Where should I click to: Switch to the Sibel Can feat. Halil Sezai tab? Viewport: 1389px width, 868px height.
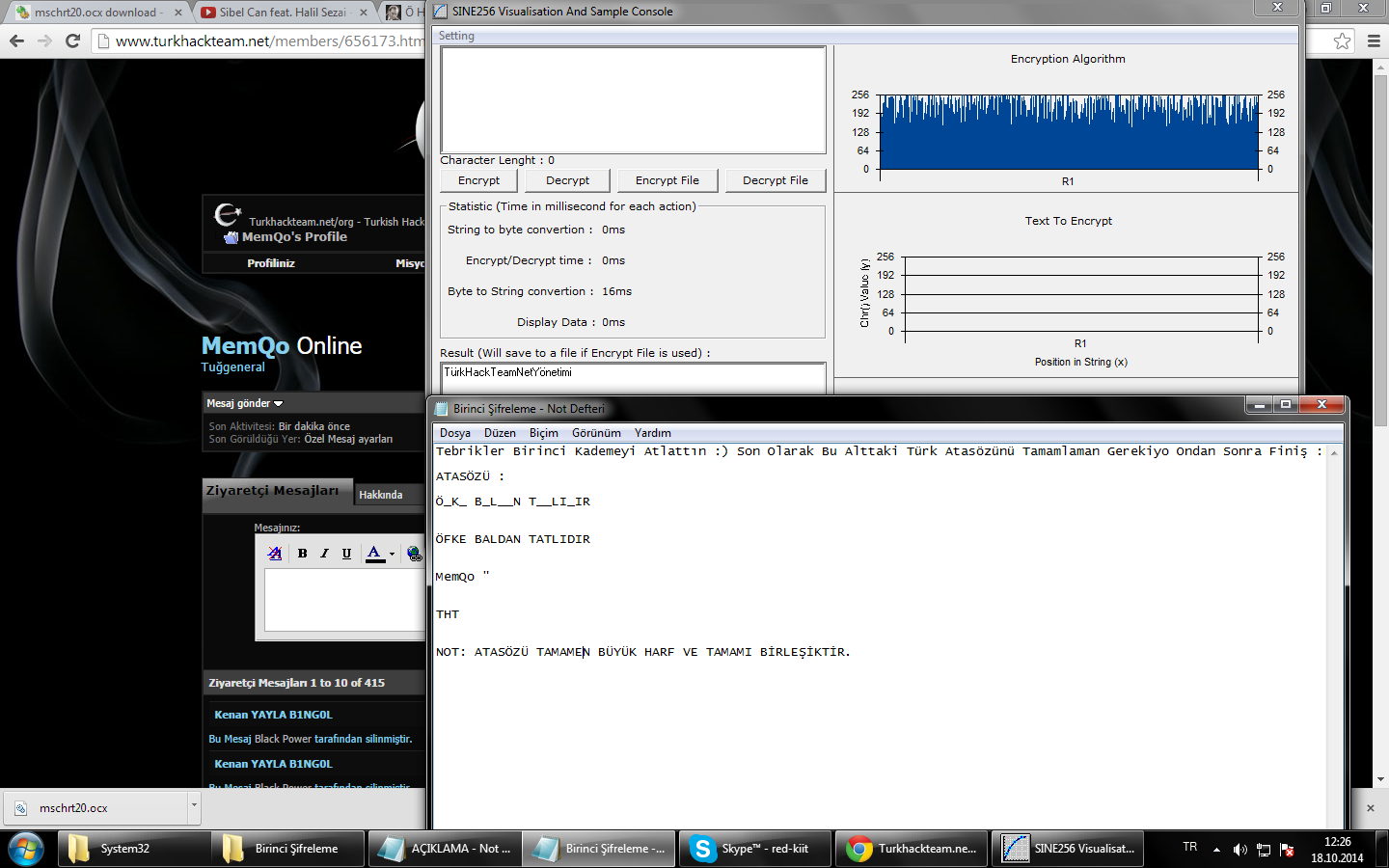(284, 13)
